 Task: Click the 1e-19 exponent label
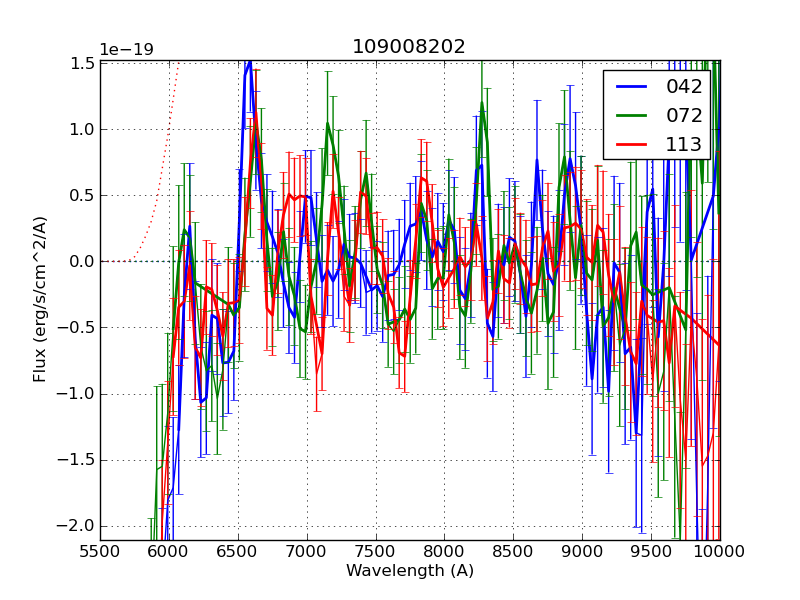coord(126,50)
